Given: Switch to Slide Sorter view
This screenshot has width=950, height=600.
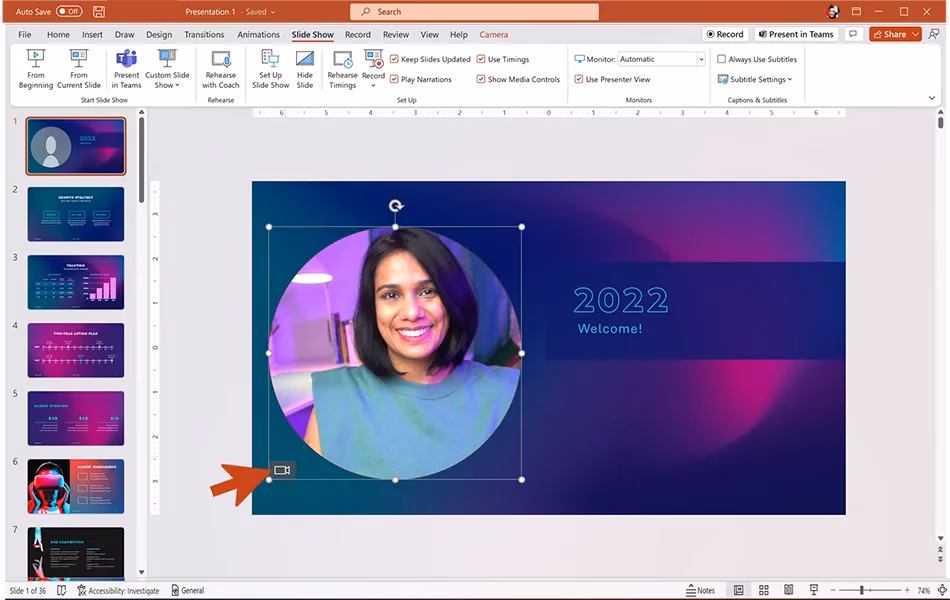Looking at the screenshot, I should [x=763, y=590].
